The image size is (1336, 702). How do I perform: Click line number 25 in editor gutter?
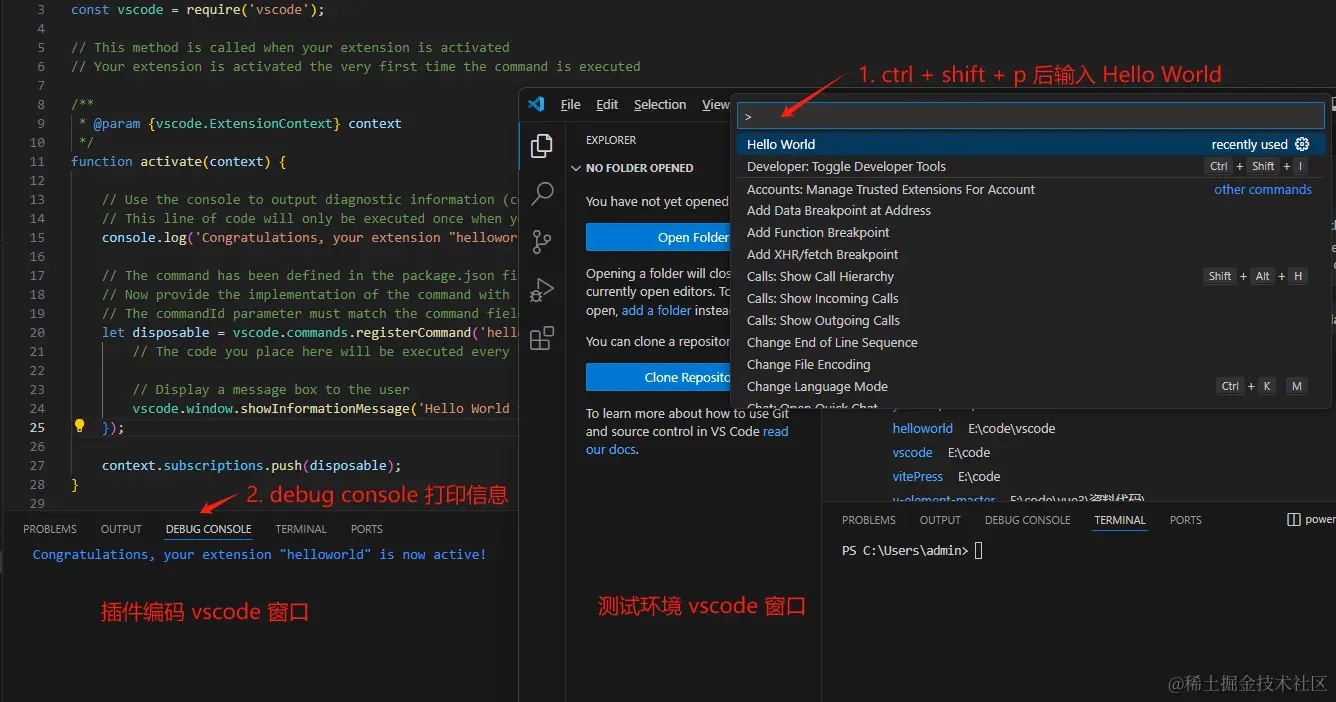click(37, 427)
